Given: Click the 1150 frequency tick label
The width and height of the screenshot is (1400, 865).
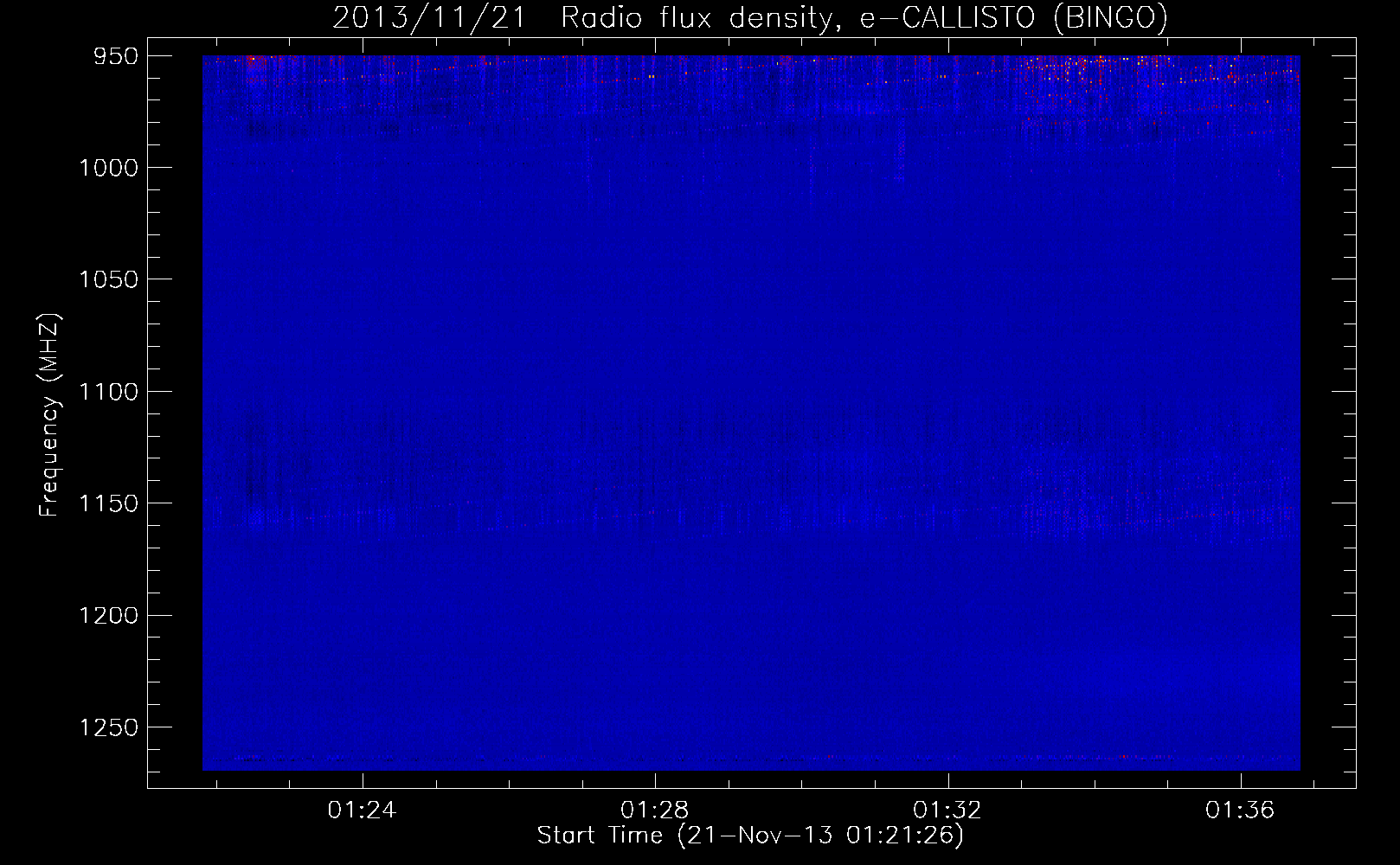Looking at the screenshot, I should coord(108,503).
